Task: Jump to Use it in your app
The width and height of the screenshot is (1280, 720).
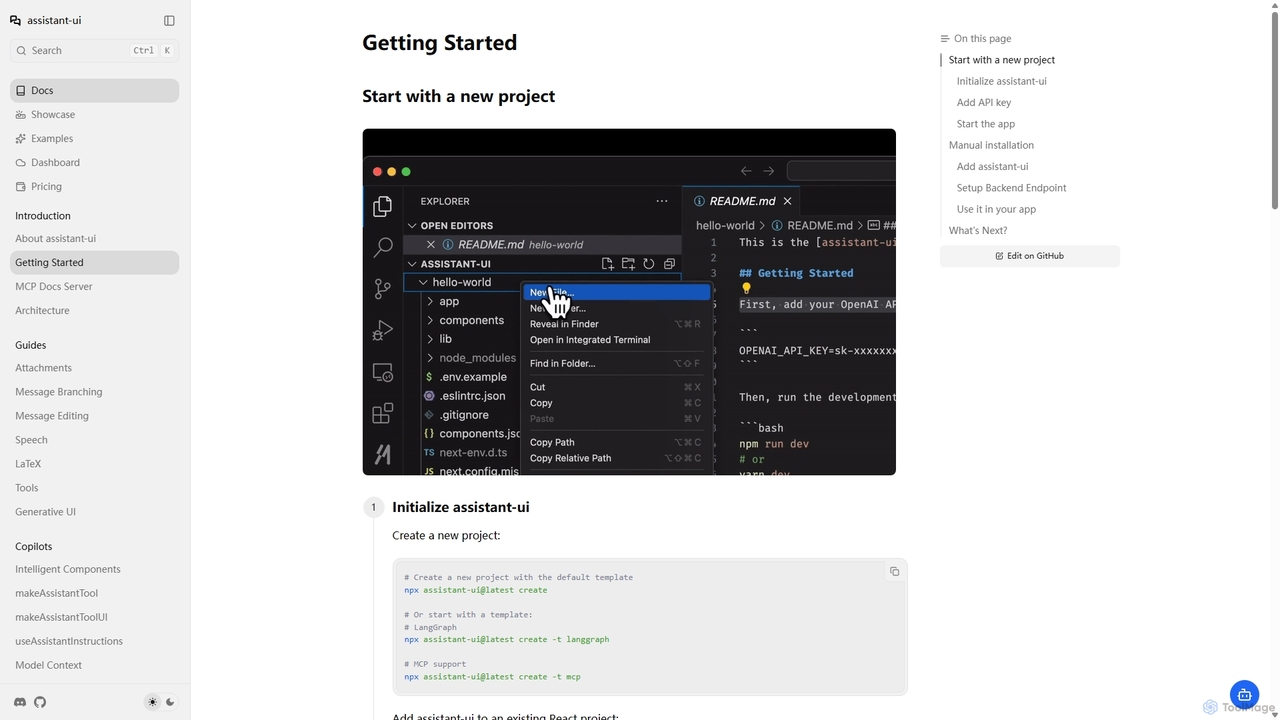Action: point(997,209)
